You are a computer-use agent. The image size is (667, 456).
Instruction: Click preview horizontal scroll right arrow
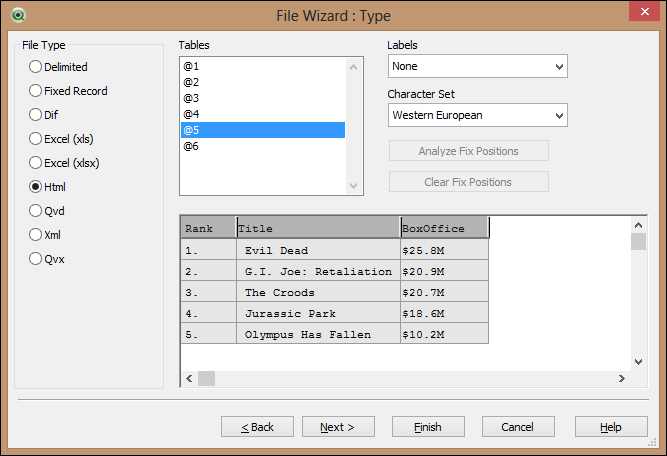click(622, 378)
